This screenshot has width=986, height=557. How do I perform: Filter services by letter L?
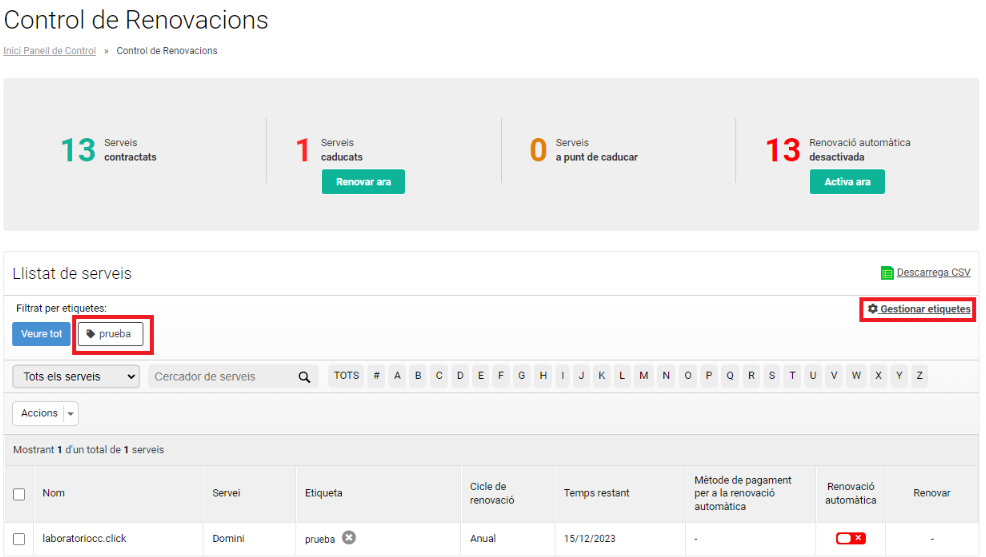tap(622, 376)
